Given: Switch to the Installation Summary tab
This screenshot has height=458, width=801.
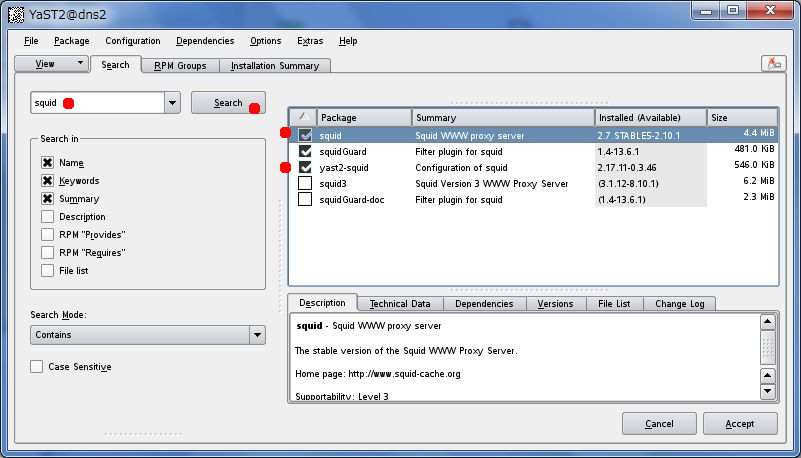Looking at the screenshot, I should click(x=275, y=66).
